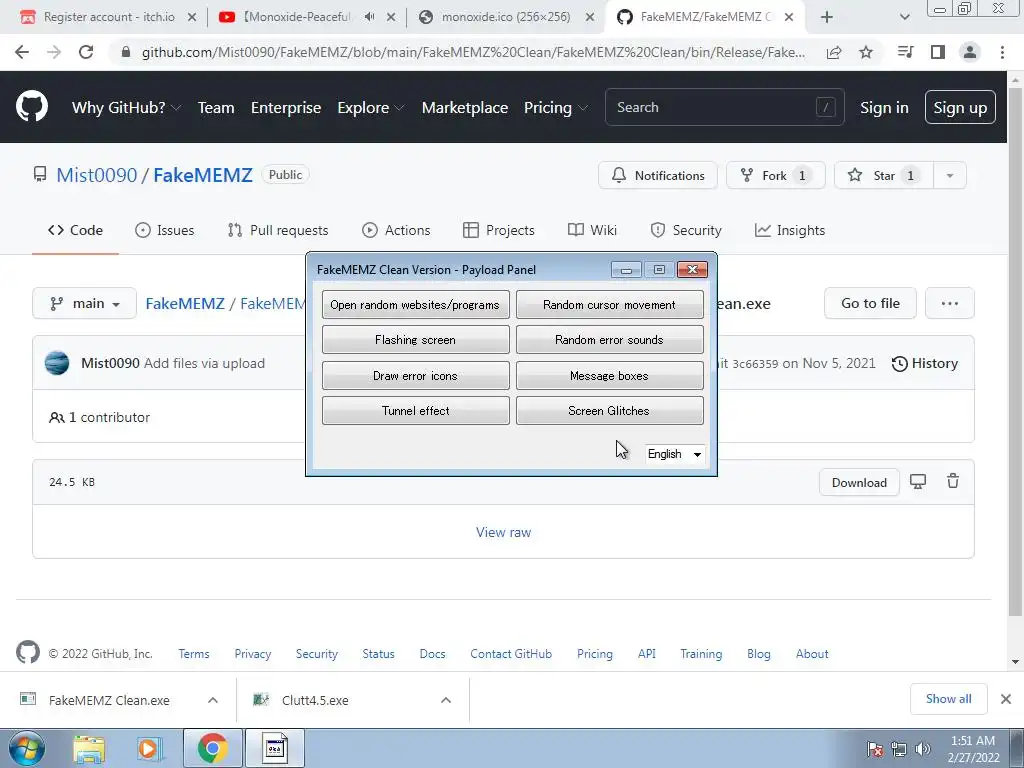Expand the main branch selector
Viewport: 1024px width, 768px height.
click(84, 303)
